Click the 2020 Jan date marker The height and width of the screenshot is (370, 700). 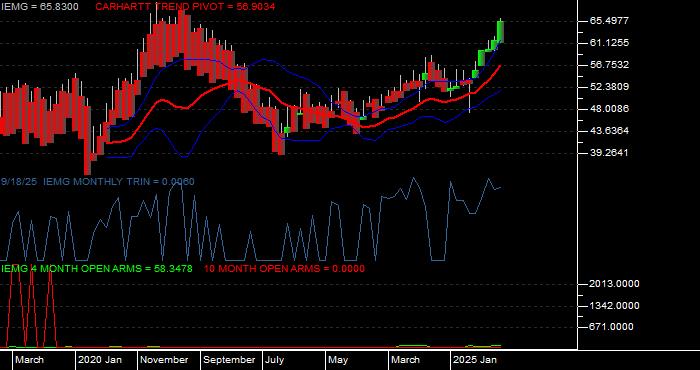coord(100,360)
